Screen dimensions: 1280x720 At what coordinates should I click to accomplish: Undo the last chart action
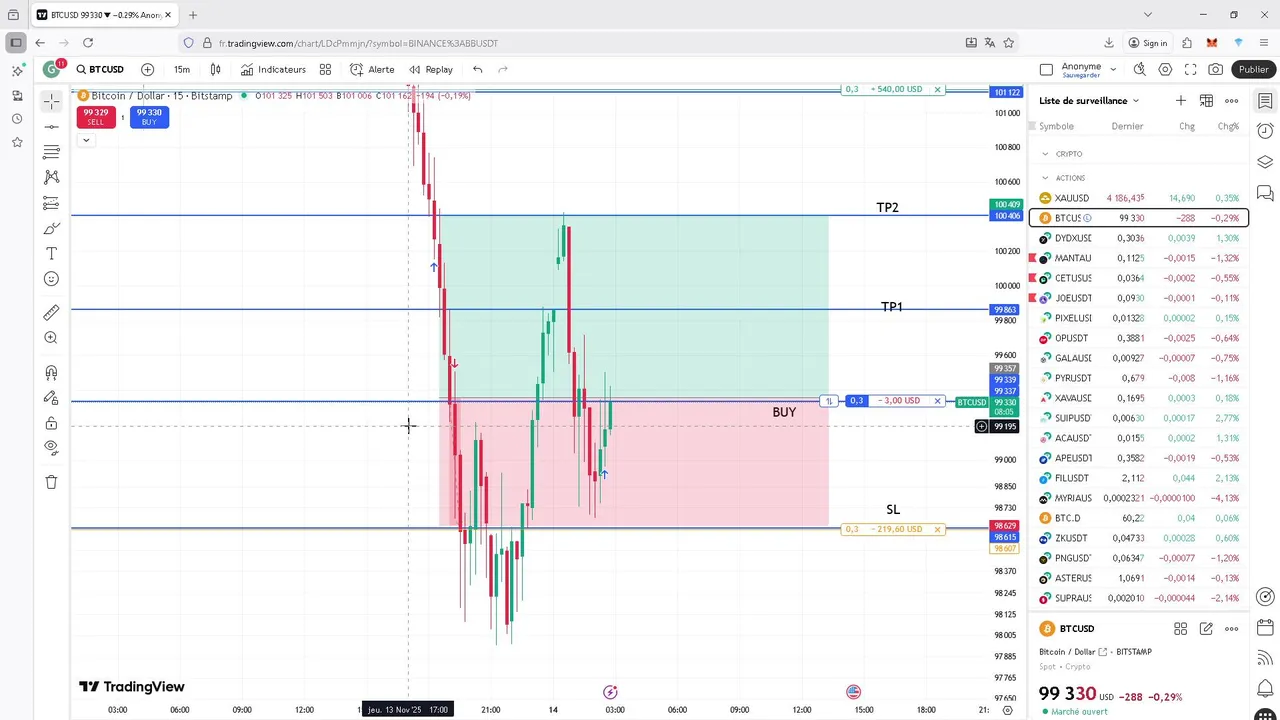[x=478, y=69]
